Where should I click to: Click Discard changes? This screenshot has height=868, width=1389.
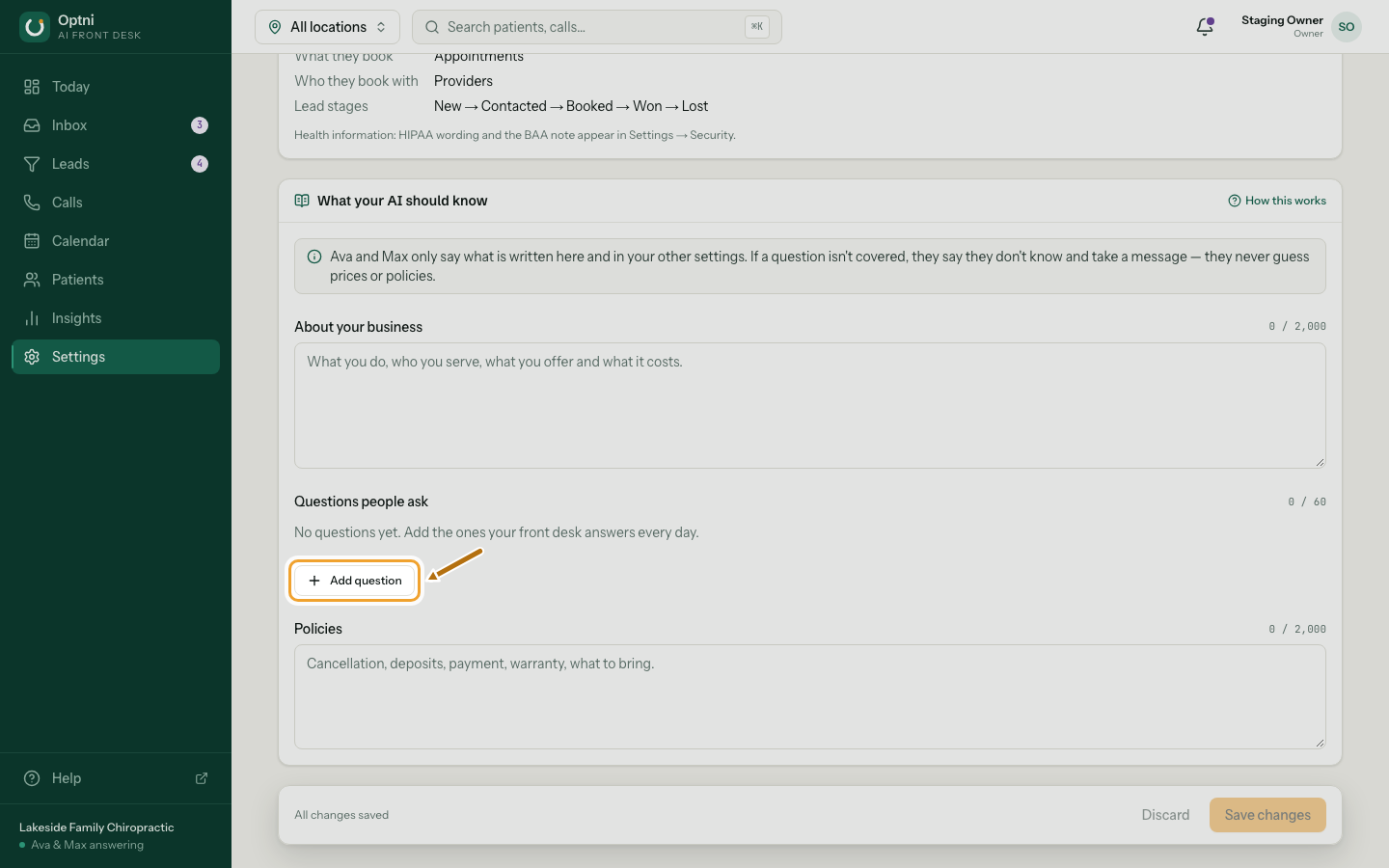[1165, 815]
